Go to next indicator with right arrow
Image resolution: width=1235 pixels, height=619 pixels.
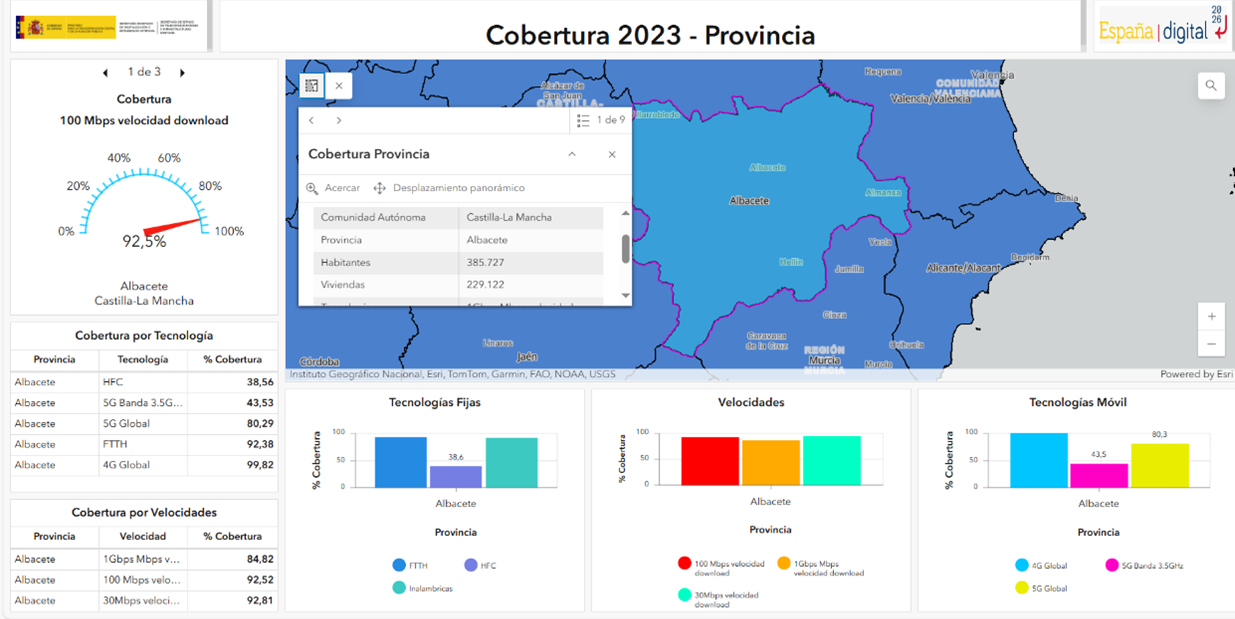click(x=182, y=73)
